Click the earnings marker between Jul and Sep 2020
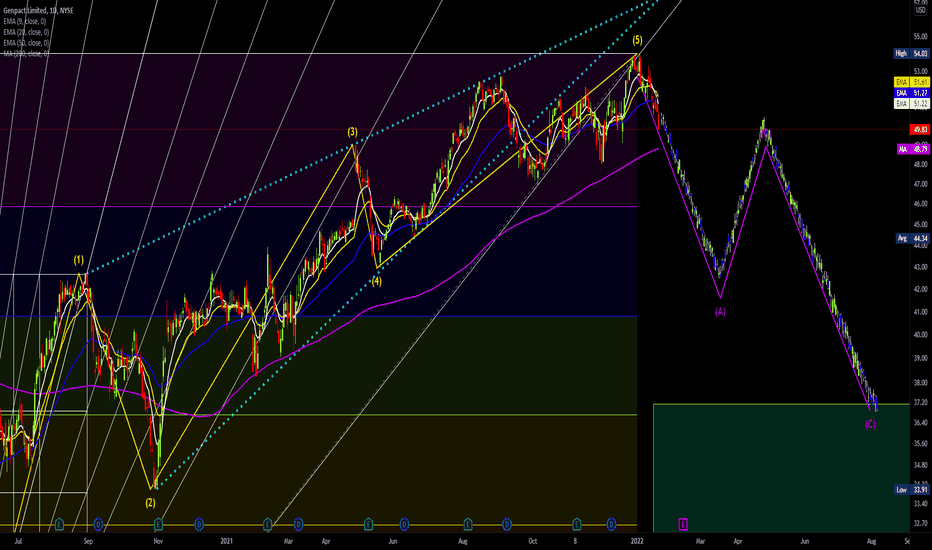Screen dimensions: 932x550 [x=59, y=524]
